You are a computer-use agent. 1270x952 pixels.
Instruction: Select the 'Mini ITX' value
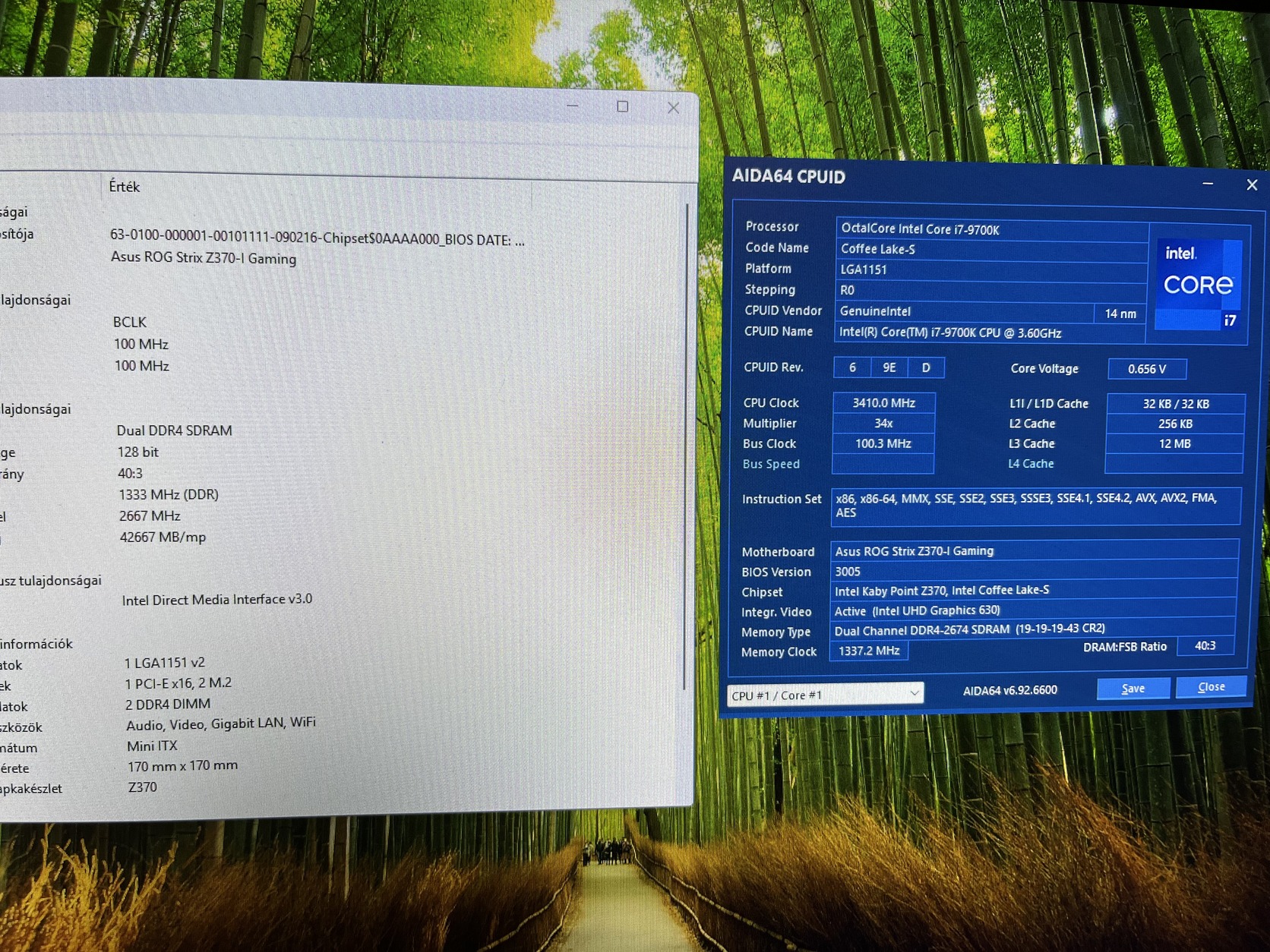[152, 746]
